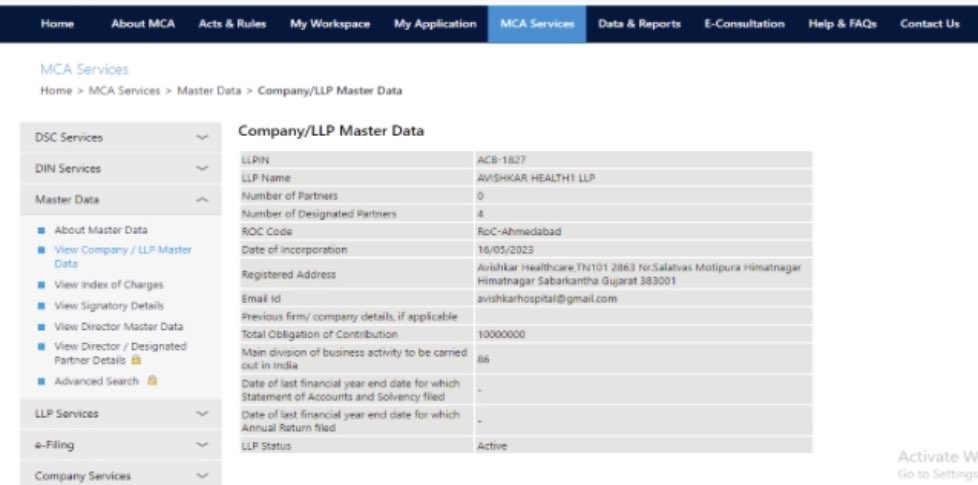Click the Number of Designated Partners label
Viewport: 978px width, 485px height.
[319, 214]
